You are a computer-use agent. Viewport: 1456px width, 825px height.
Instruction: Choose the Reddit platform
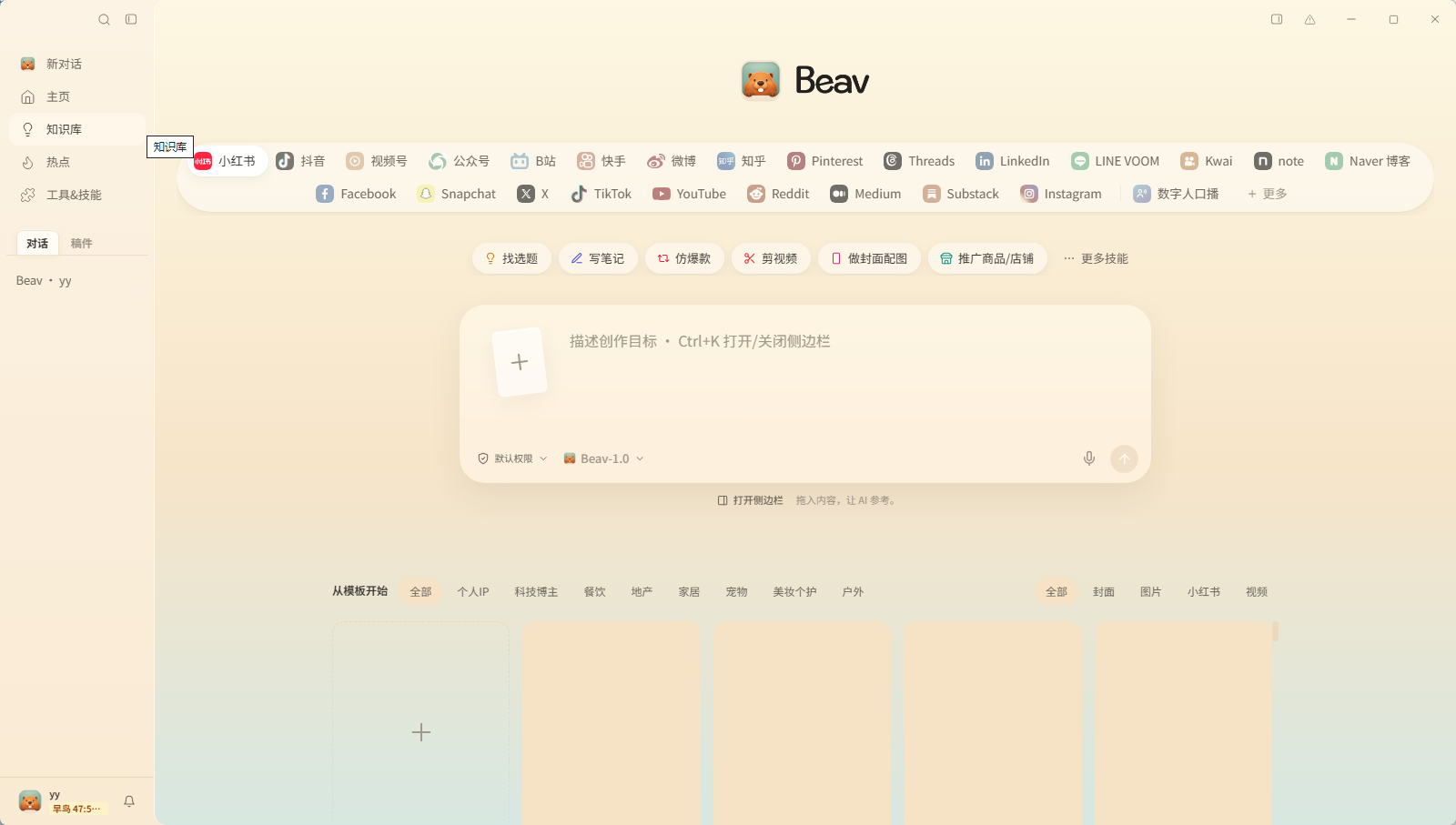pyautogui.click(x=778, y=194)
